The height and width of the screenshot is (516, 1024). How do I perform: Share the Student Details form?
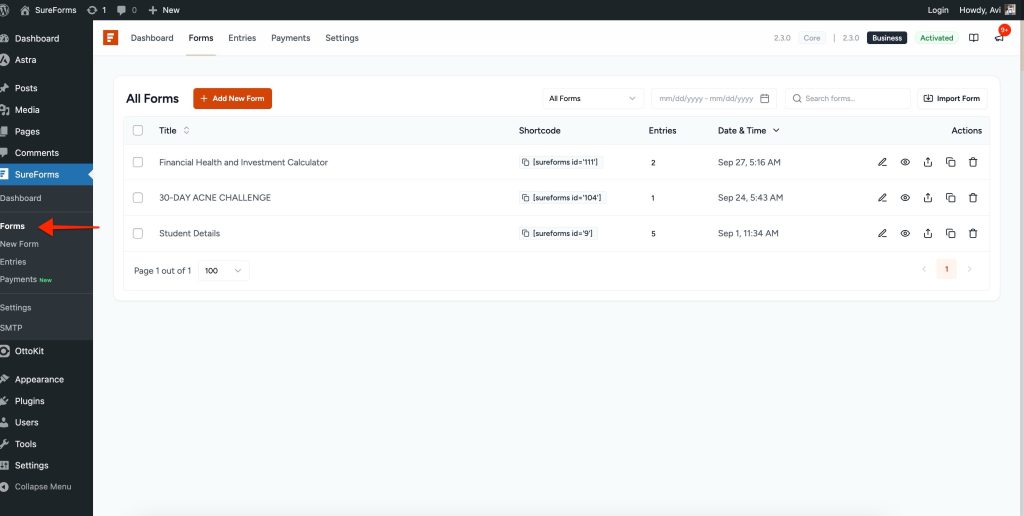tap(927, 233)
